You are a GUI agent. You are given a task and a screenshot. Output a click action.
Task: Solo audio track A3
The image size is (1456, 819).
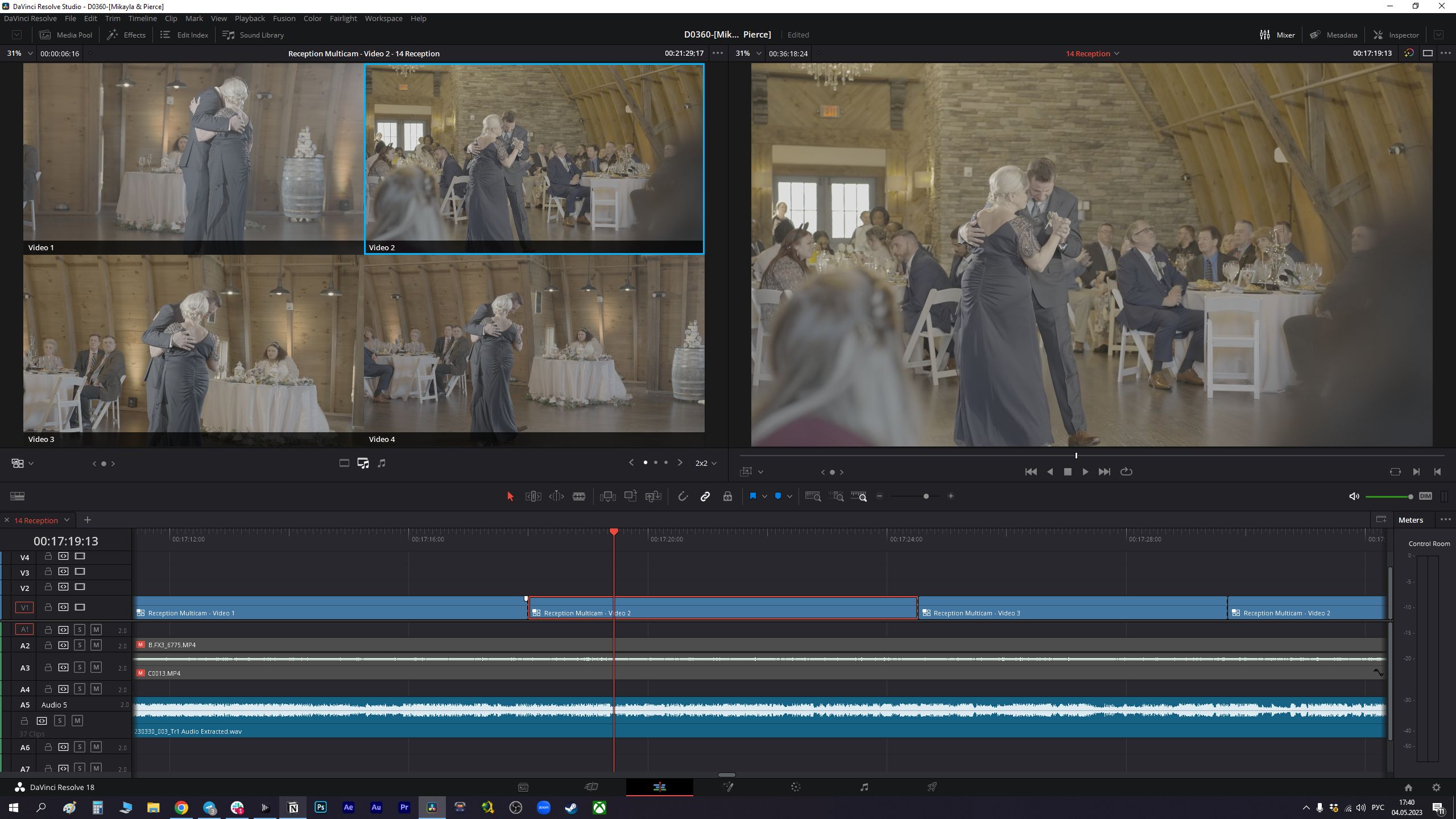(x=80, y=667)
